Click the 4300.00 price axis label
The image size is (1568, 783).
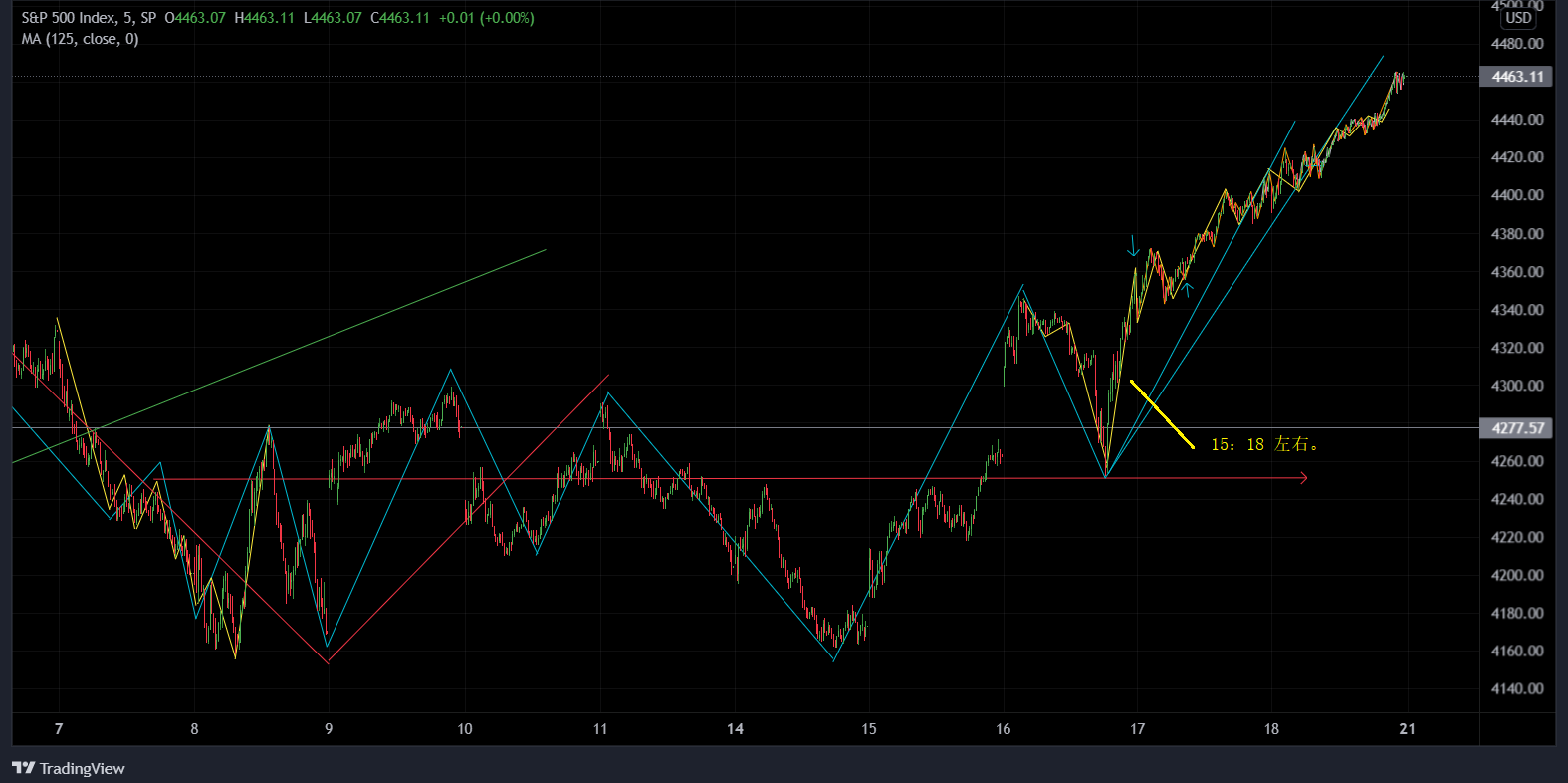(1517, 386)
